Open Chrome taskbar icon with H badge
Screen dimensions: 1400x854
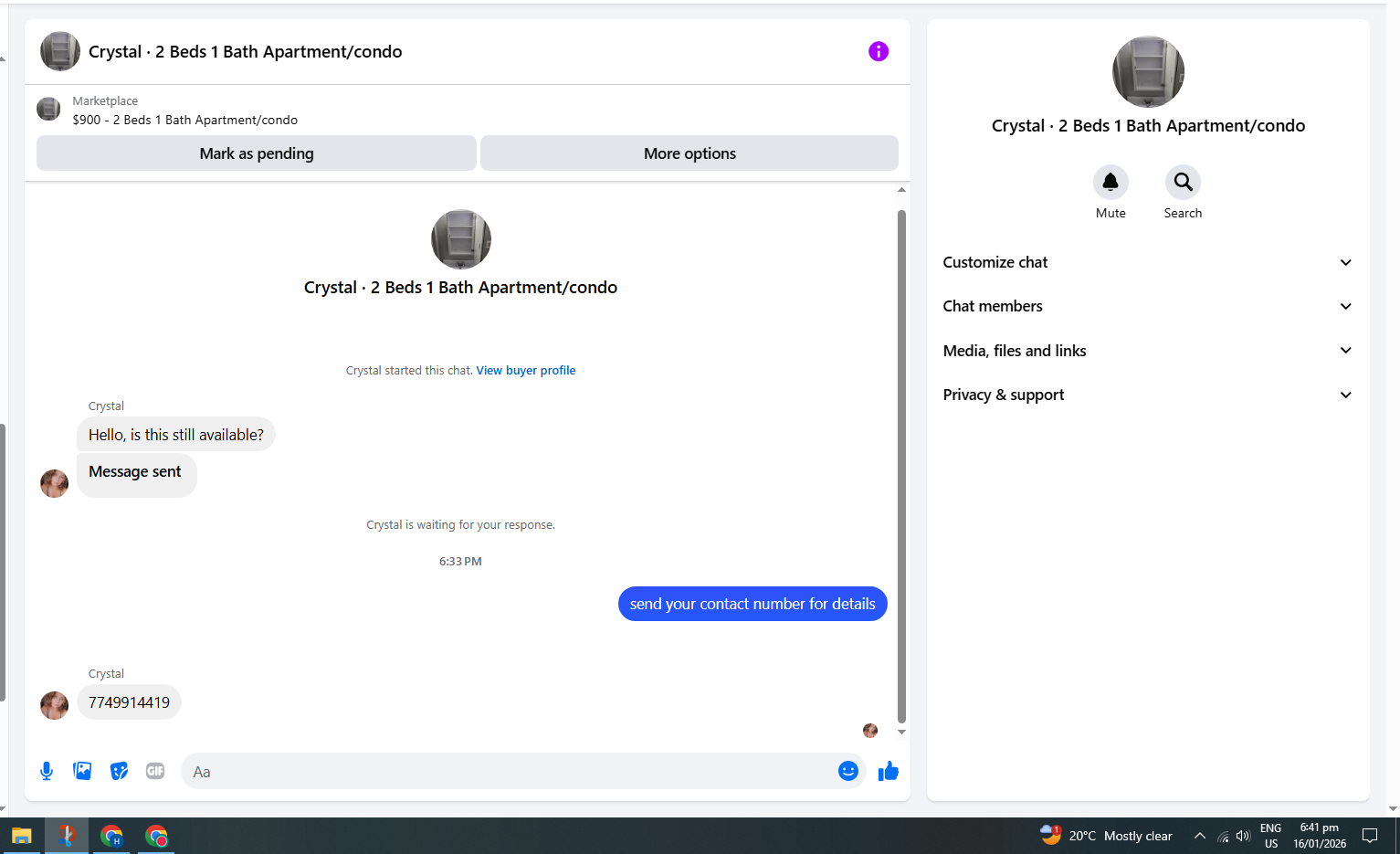point(111,836)
